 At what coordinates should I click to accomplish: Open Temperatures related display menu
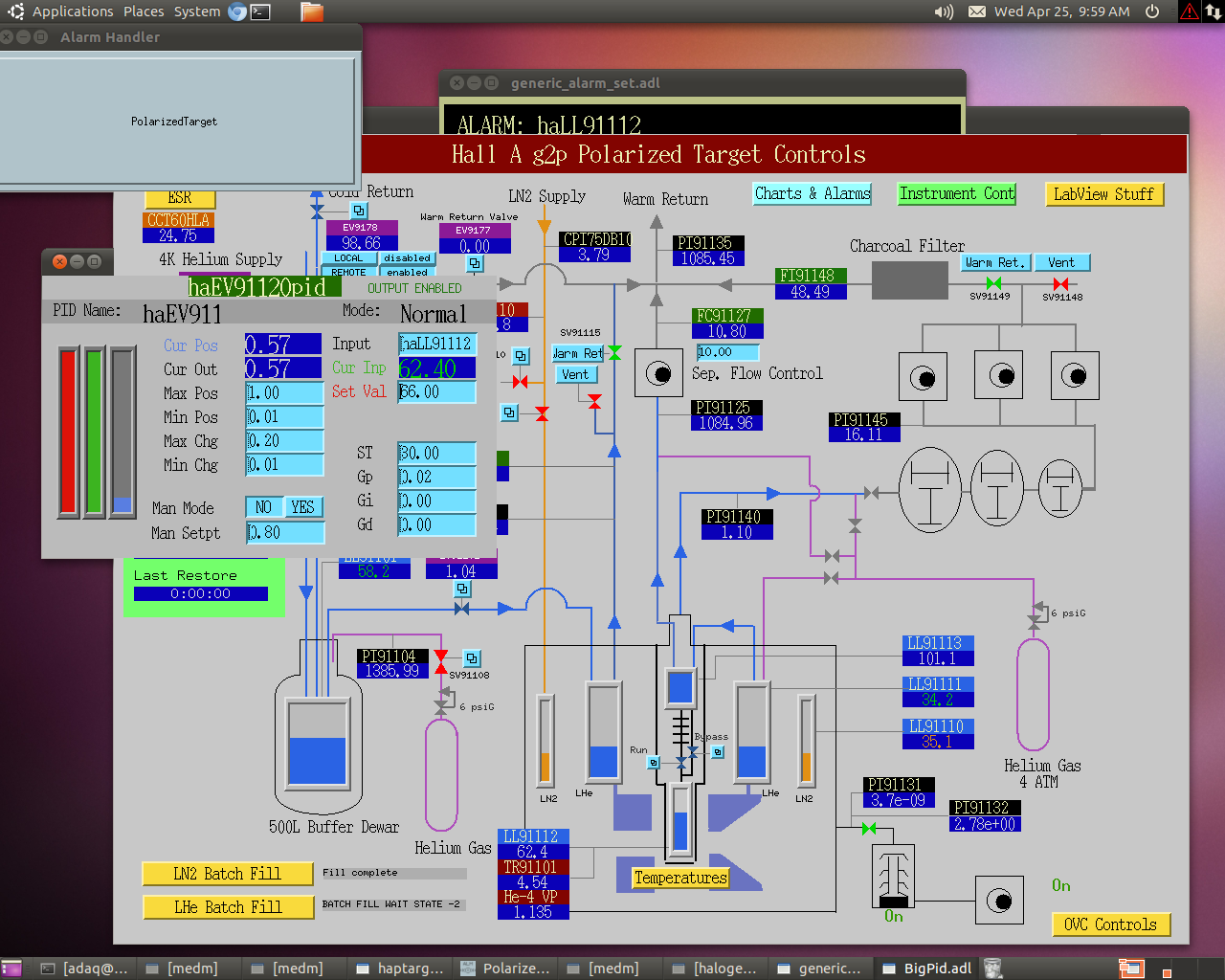pyautogui.click(x=680, y=878)
